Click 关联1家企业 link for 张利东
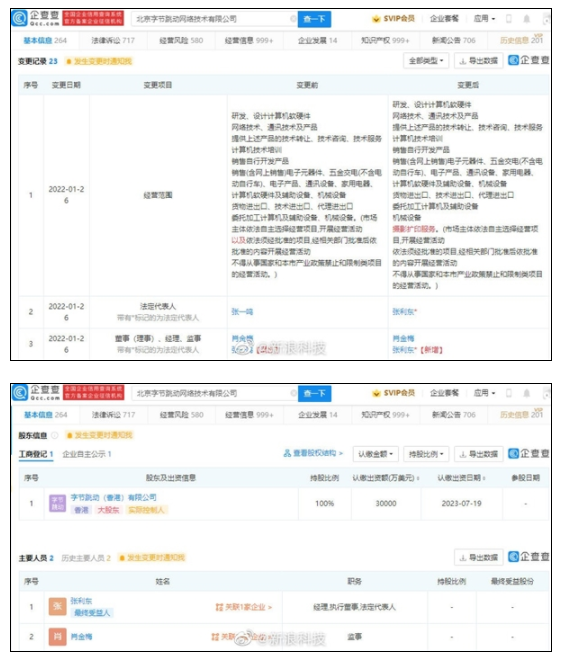 point(243,607)
